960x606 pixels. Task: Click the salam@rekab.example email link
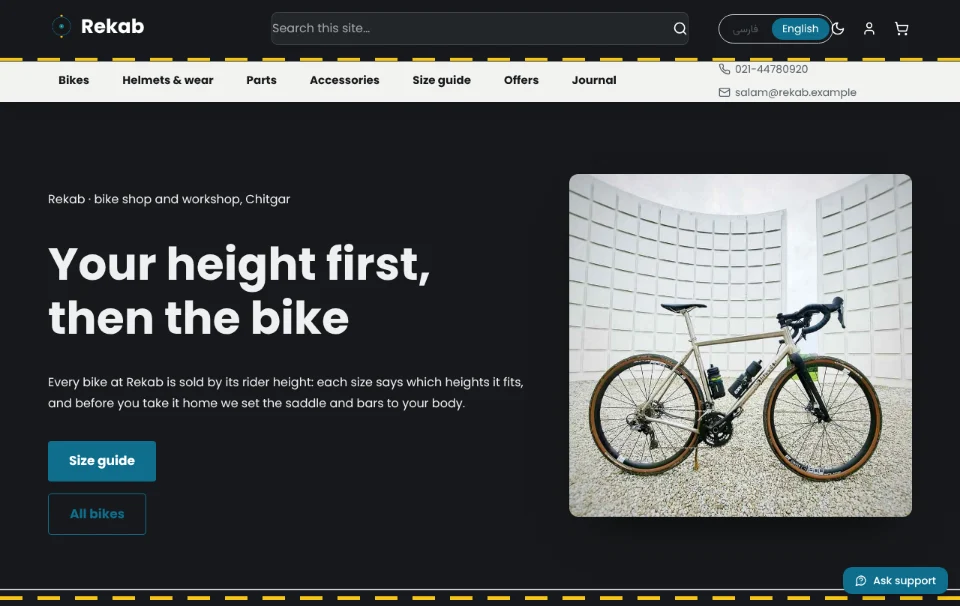click(x=795, y=92)
